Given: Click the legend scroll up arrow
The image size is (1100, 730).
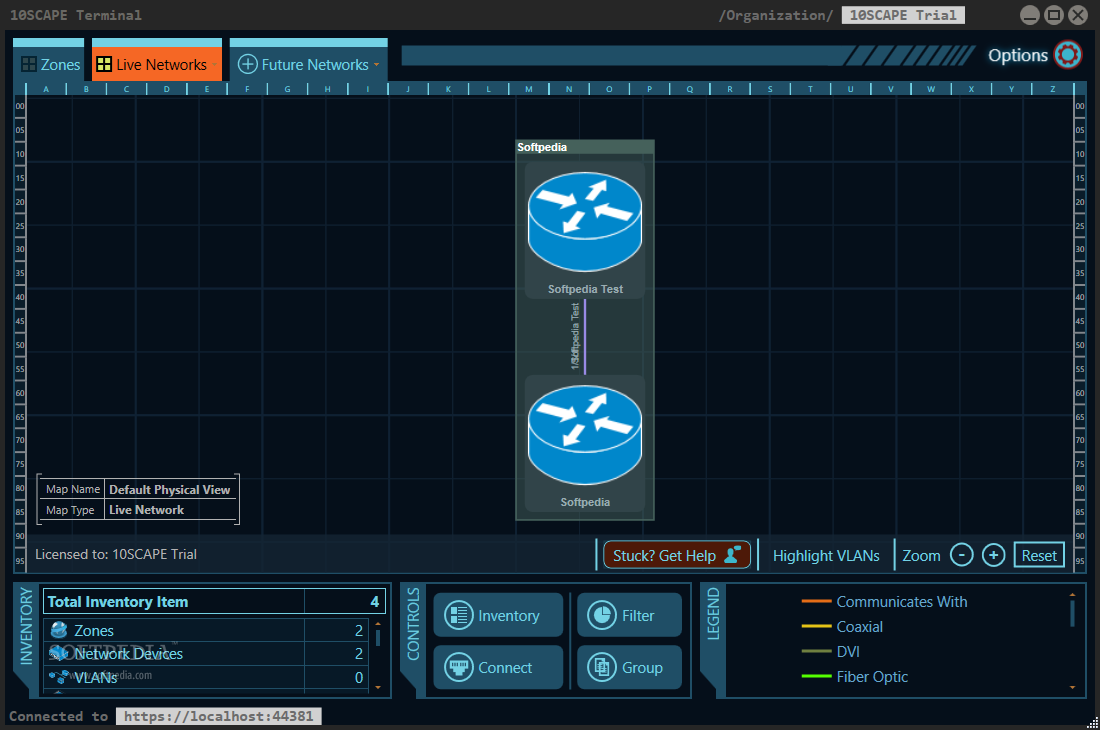Looking at the screenshot, I should pyautogui.click(x=1072, y=595).
